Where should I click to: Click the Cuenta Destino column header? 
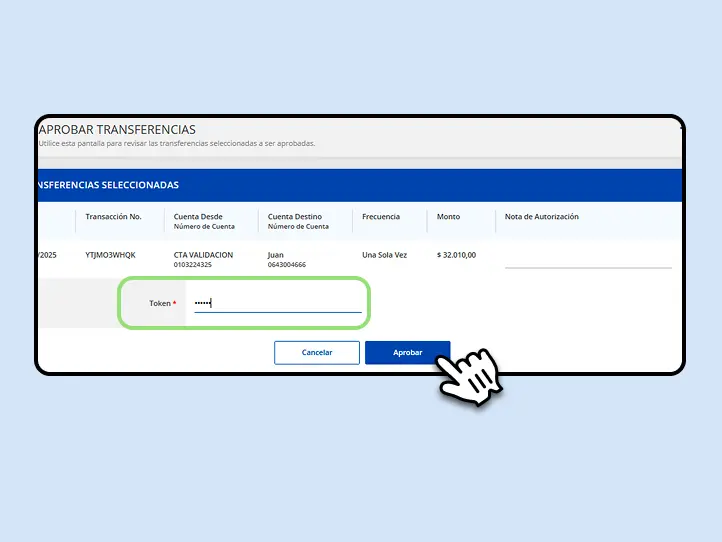[298, 221]
